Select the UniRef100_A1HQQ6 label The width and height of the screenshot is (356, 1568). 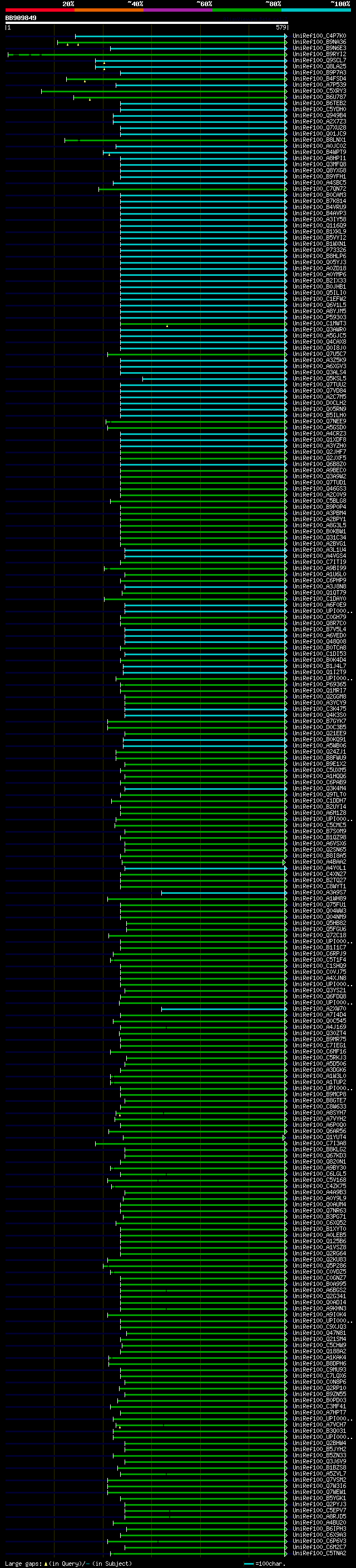[x=319, y=775]
